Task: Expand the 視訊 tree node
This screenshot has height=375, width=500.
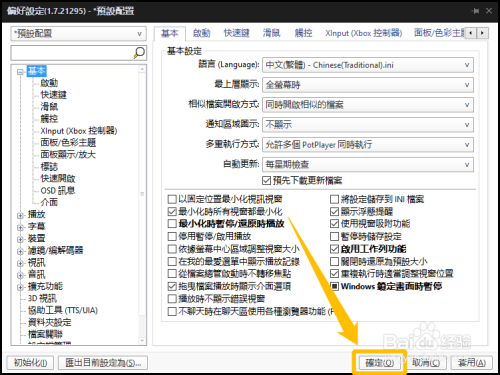Action: 20,263
